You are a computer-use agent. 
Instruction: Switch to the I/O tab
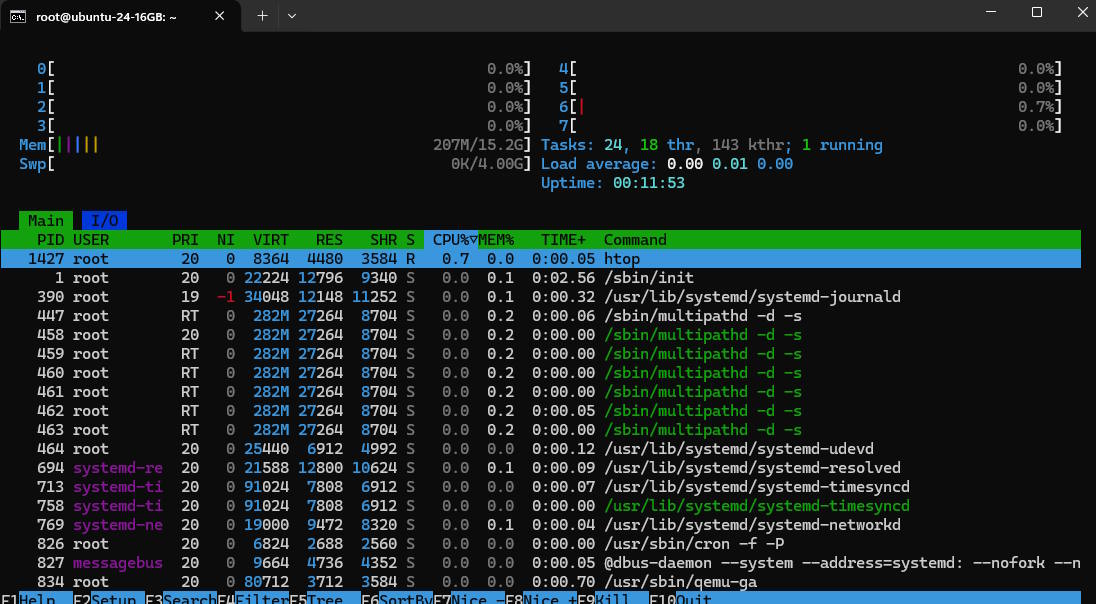[100, 221]
